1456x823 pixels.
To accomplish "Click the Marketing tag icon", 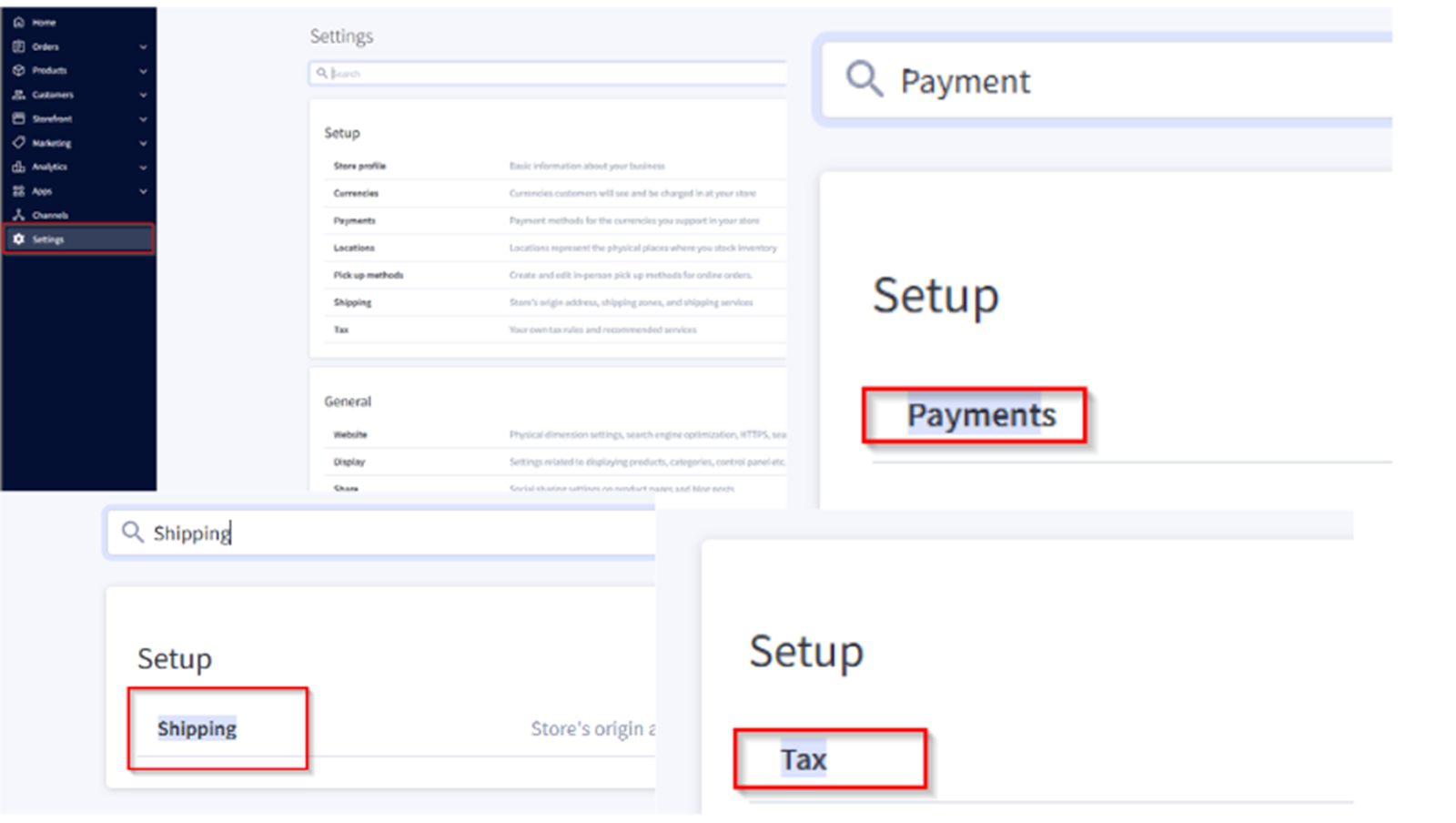I will coord(18,143).
